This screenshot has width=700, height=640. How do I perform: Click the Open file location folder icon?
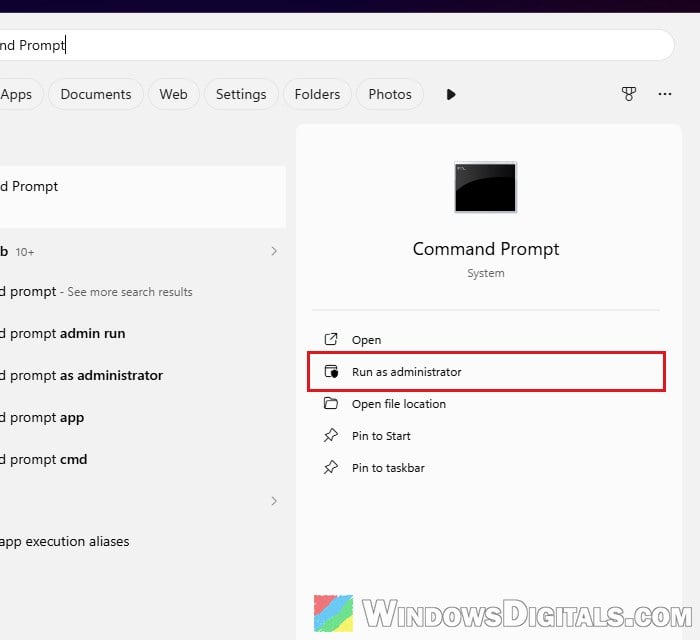click(331, 403)
